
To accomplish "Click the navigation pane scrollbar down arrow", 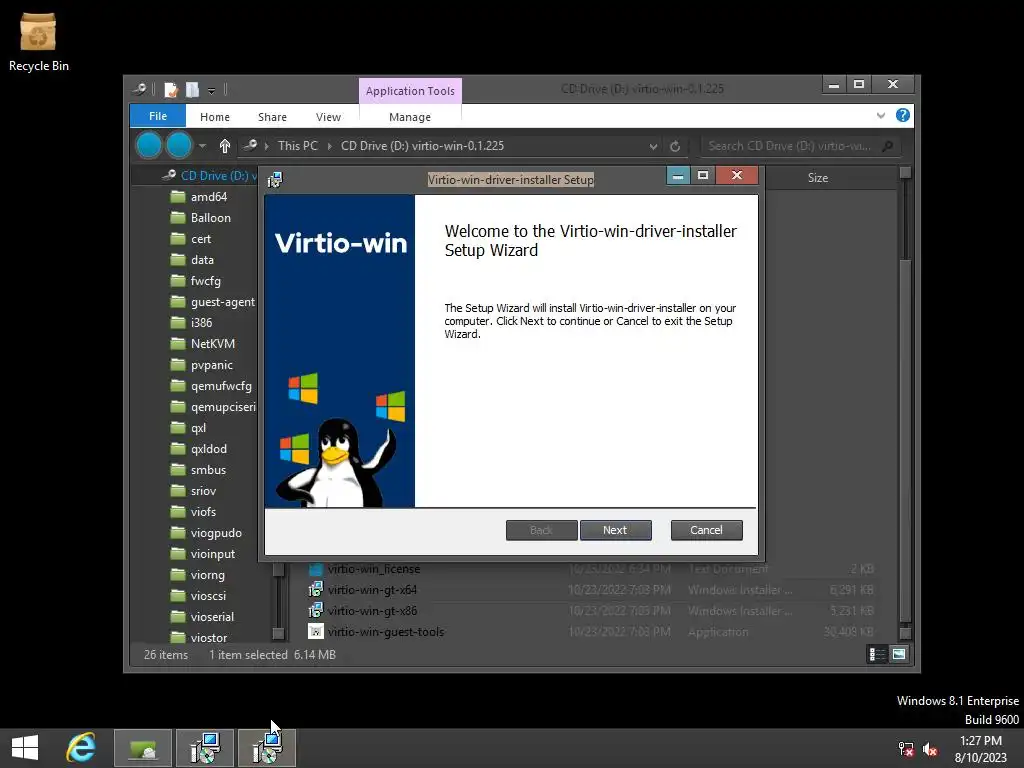I will [x=278, y=633].
